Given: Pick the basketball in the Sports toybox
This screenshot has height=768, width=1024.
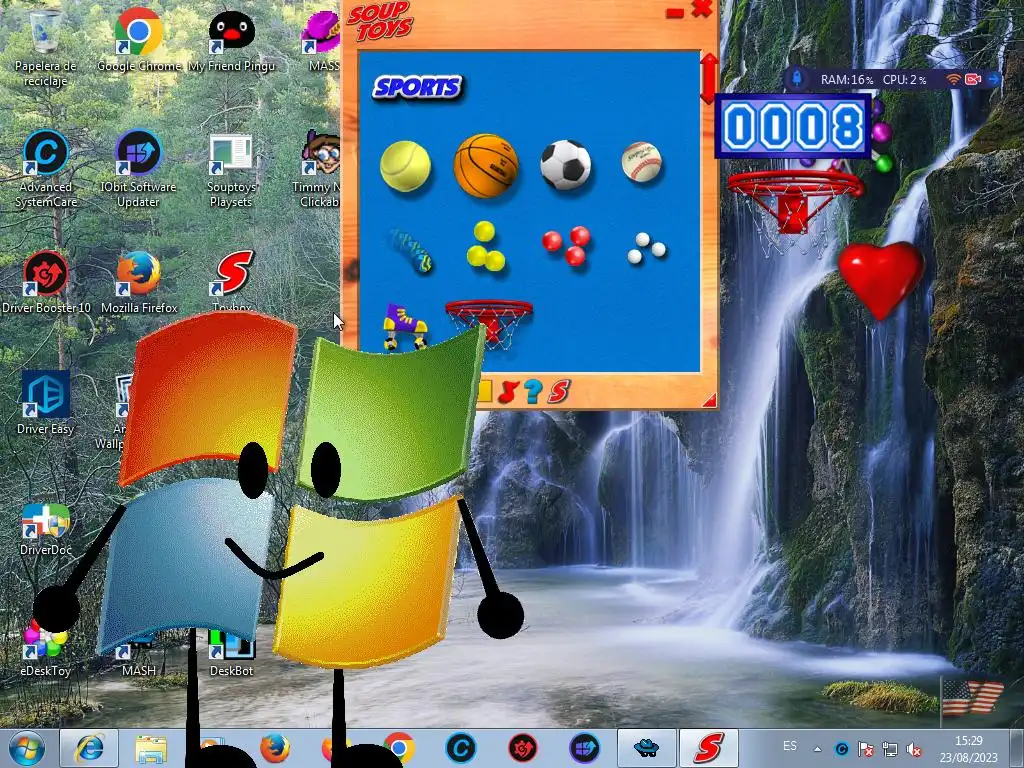Looking at the screenshot, I should pyautogui.click(x=486, y=166).
